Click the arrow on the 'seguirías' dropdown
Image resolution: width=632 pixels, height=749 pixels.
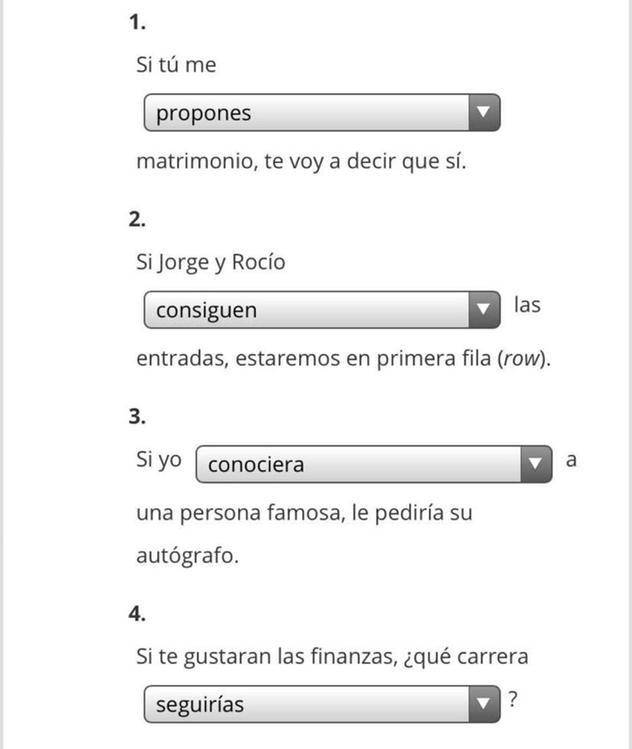click(x=484, y=704)
